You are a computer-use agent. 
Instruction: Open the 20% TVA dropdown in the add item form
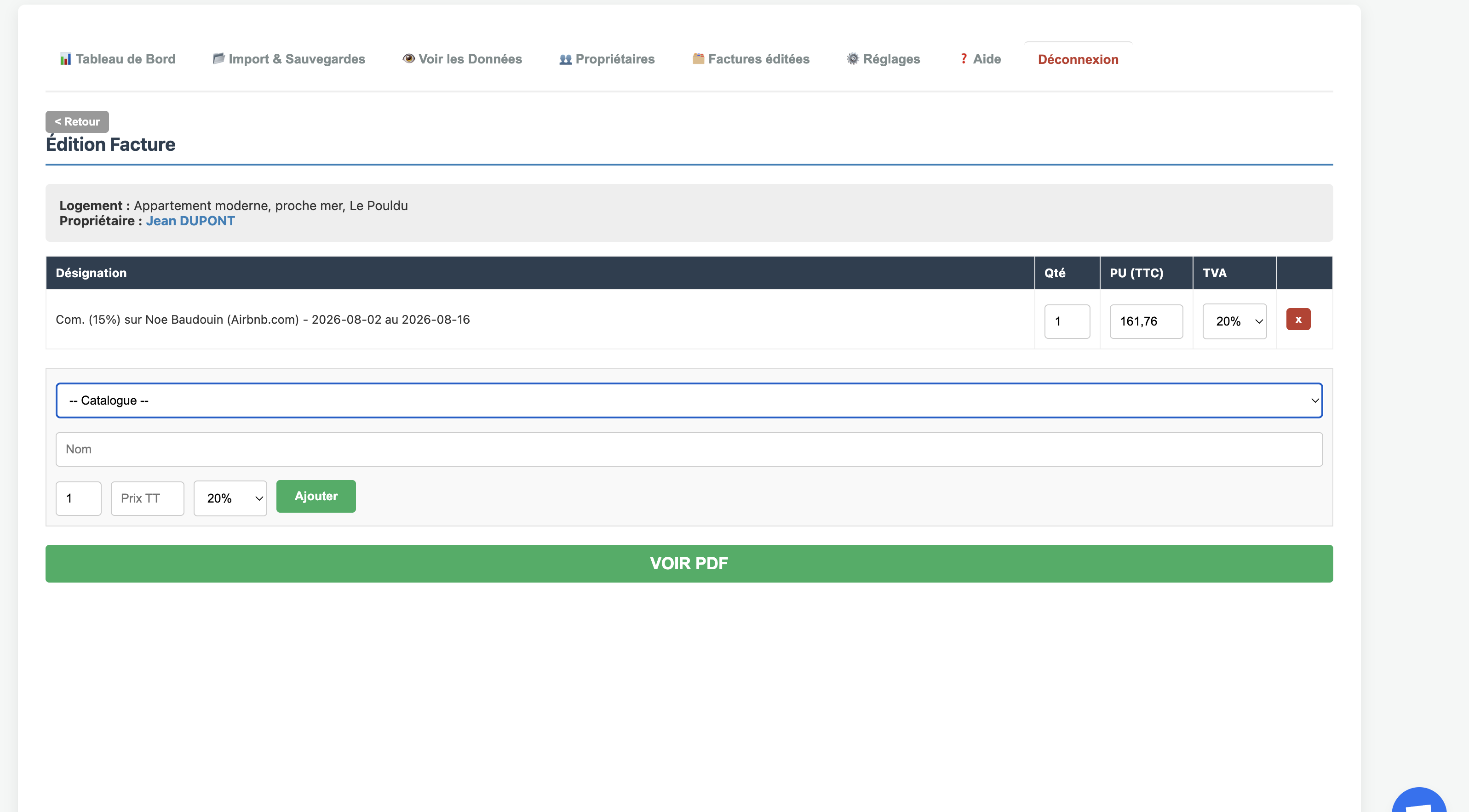tap(230, 498)
